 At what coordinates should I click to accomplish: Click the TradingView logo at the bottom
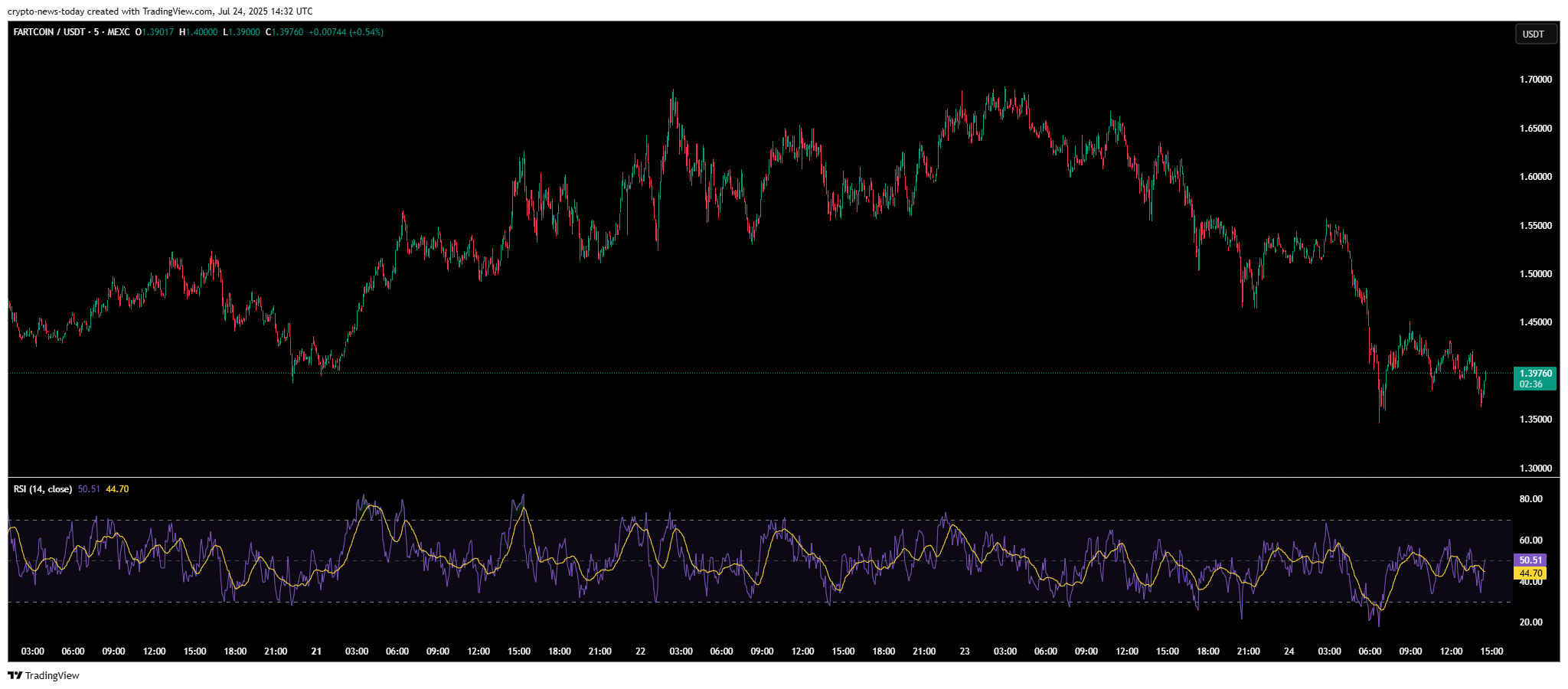point(44,675)
